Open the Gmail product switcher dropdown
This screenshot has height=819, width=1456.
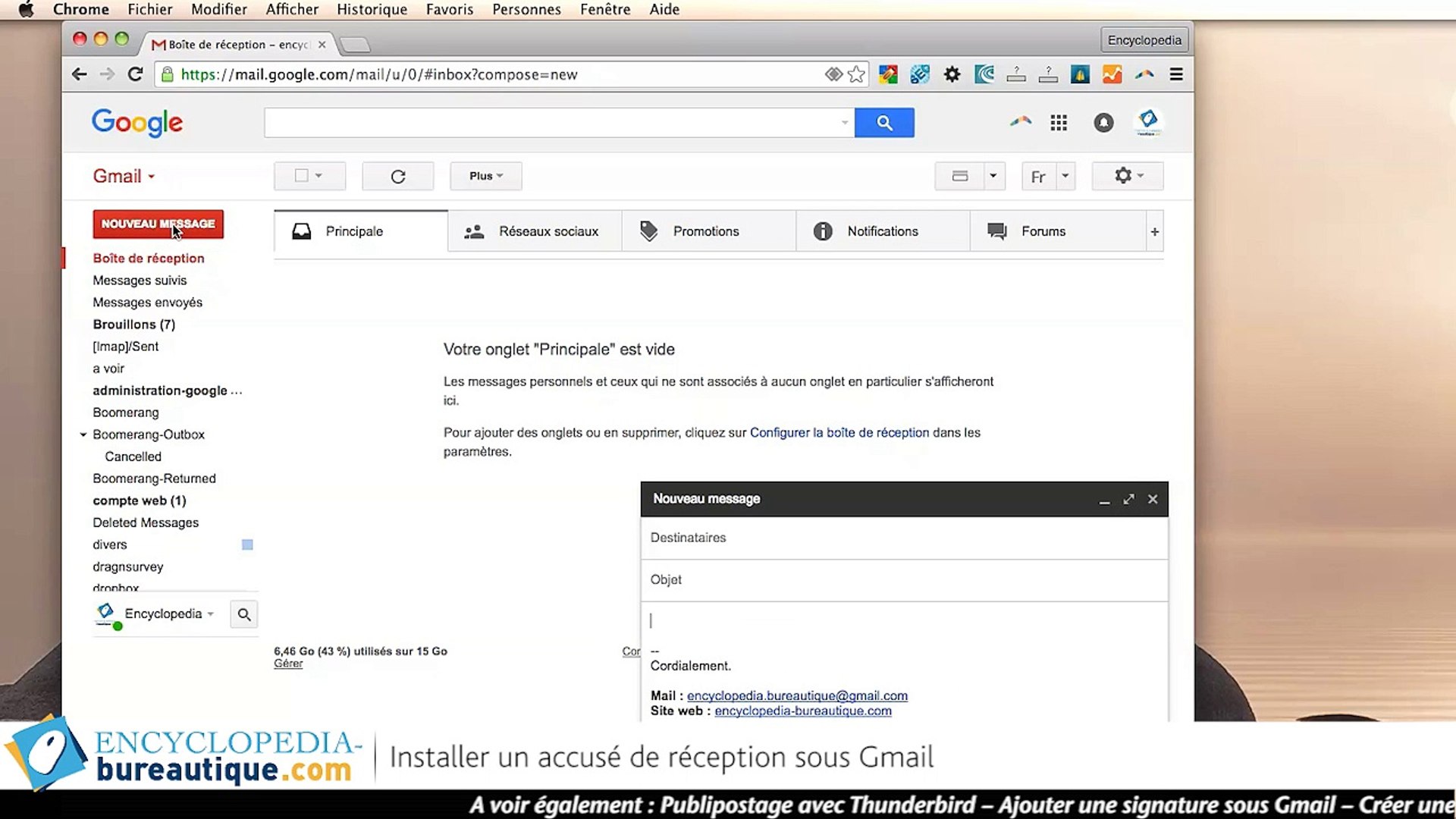click(x=124, y=176)
